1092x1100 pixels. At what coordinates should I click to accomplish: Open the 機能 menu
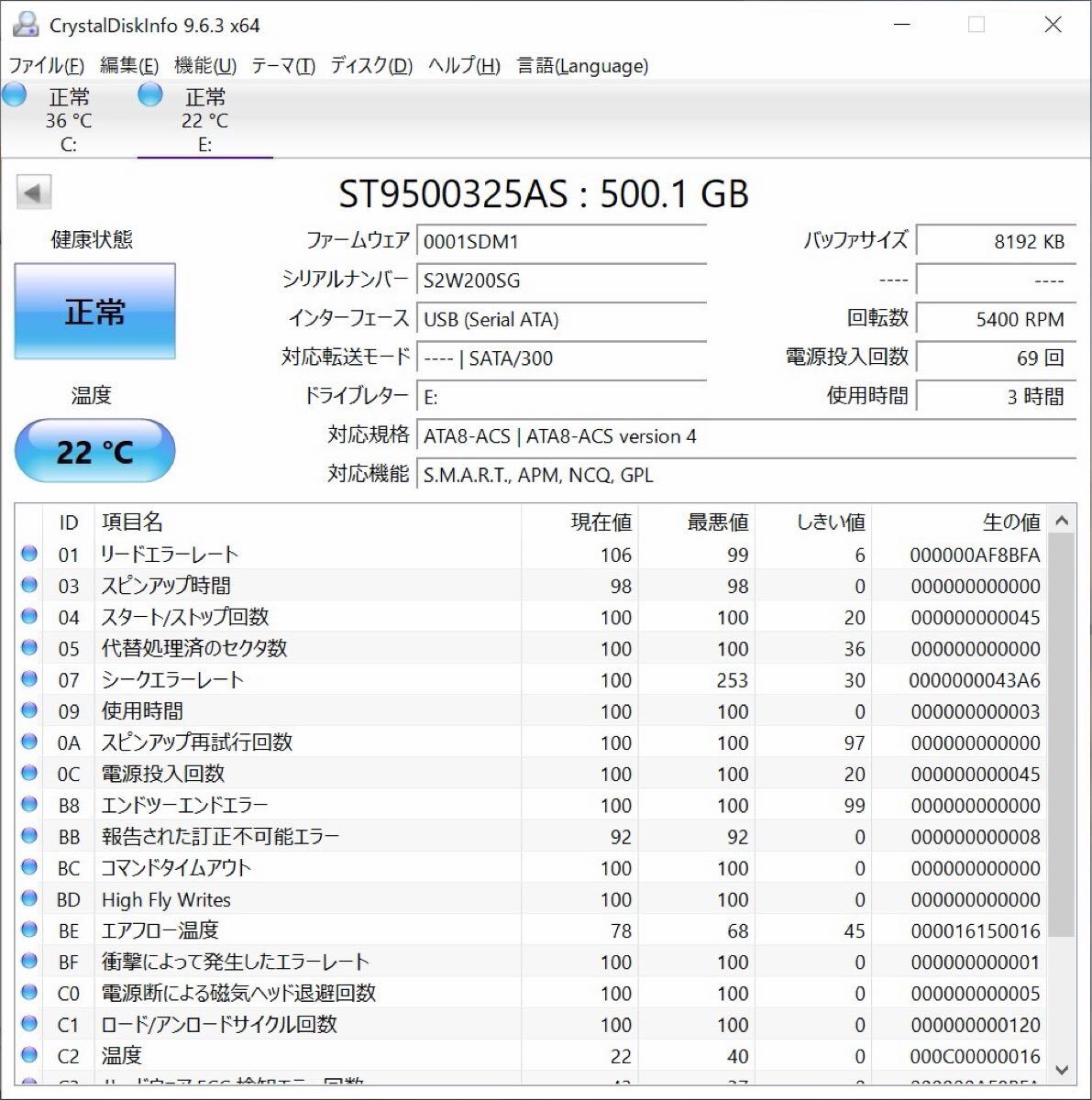pos(204,65)
